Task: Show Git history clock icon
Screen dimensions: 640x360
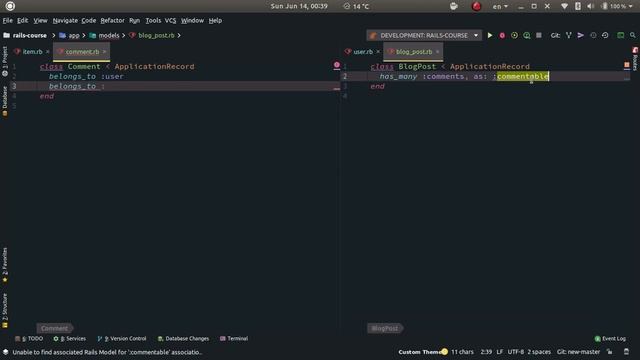Action: [x=593, y=36]
